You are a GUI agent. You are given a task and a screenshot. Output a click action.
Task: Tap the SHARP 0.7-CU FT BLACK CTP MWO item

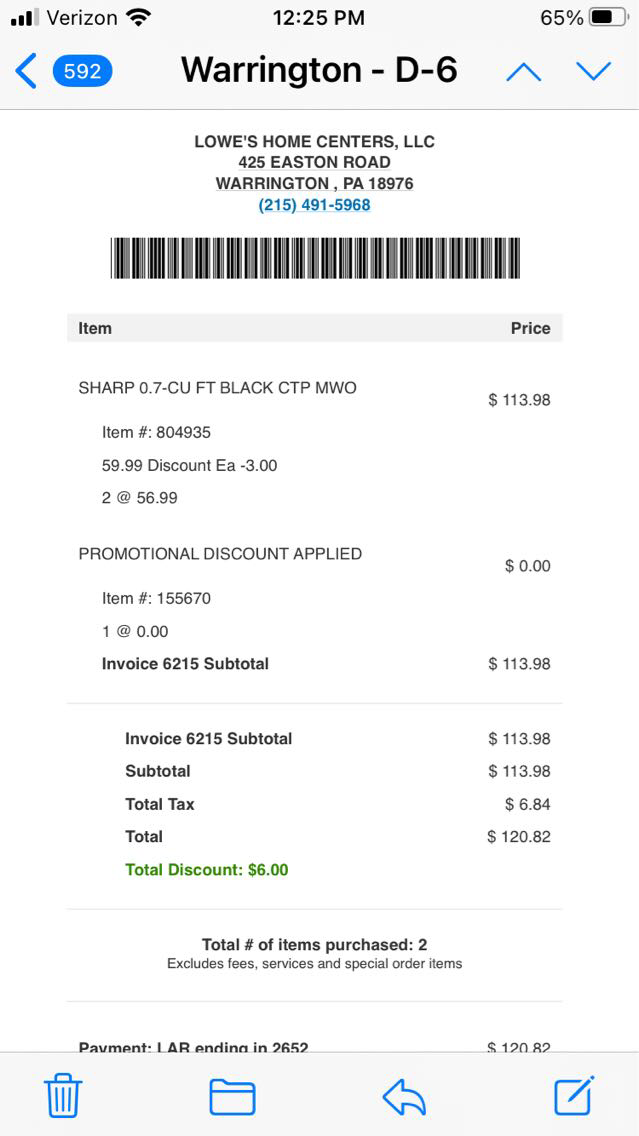(217, 388)
